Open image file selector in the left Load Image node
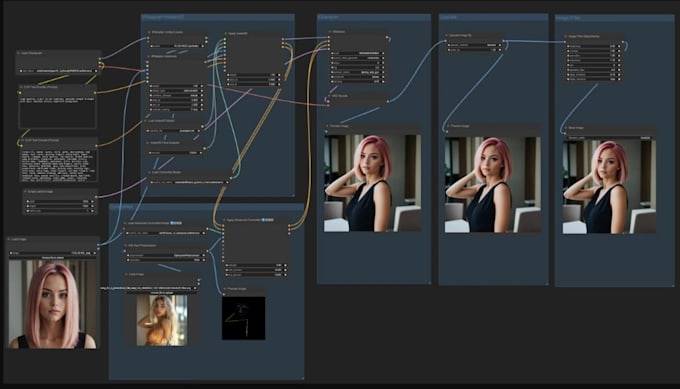Viewport: 680px width, 389px height. [x=53, y=253]
